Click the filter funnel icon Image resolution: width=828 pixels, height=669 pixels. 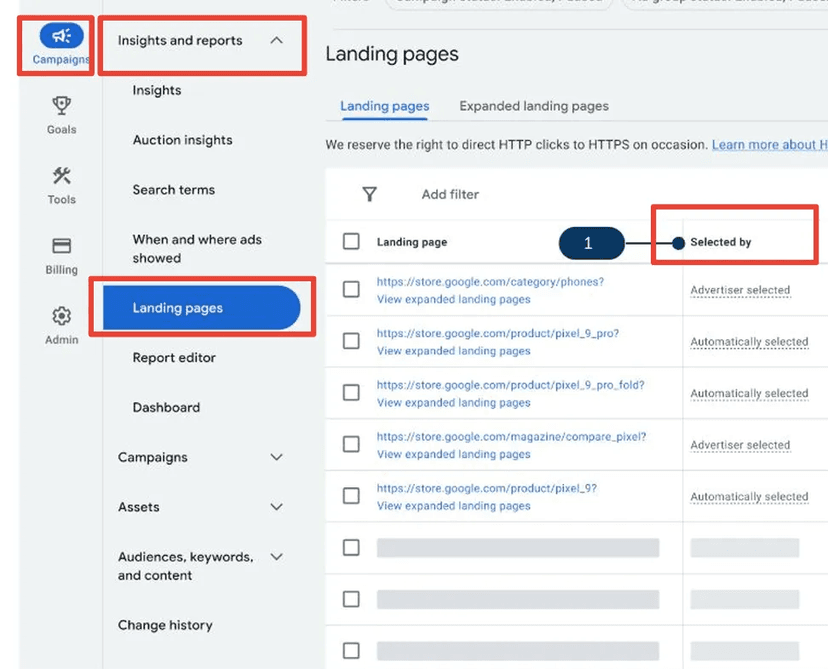pos(370,194)
